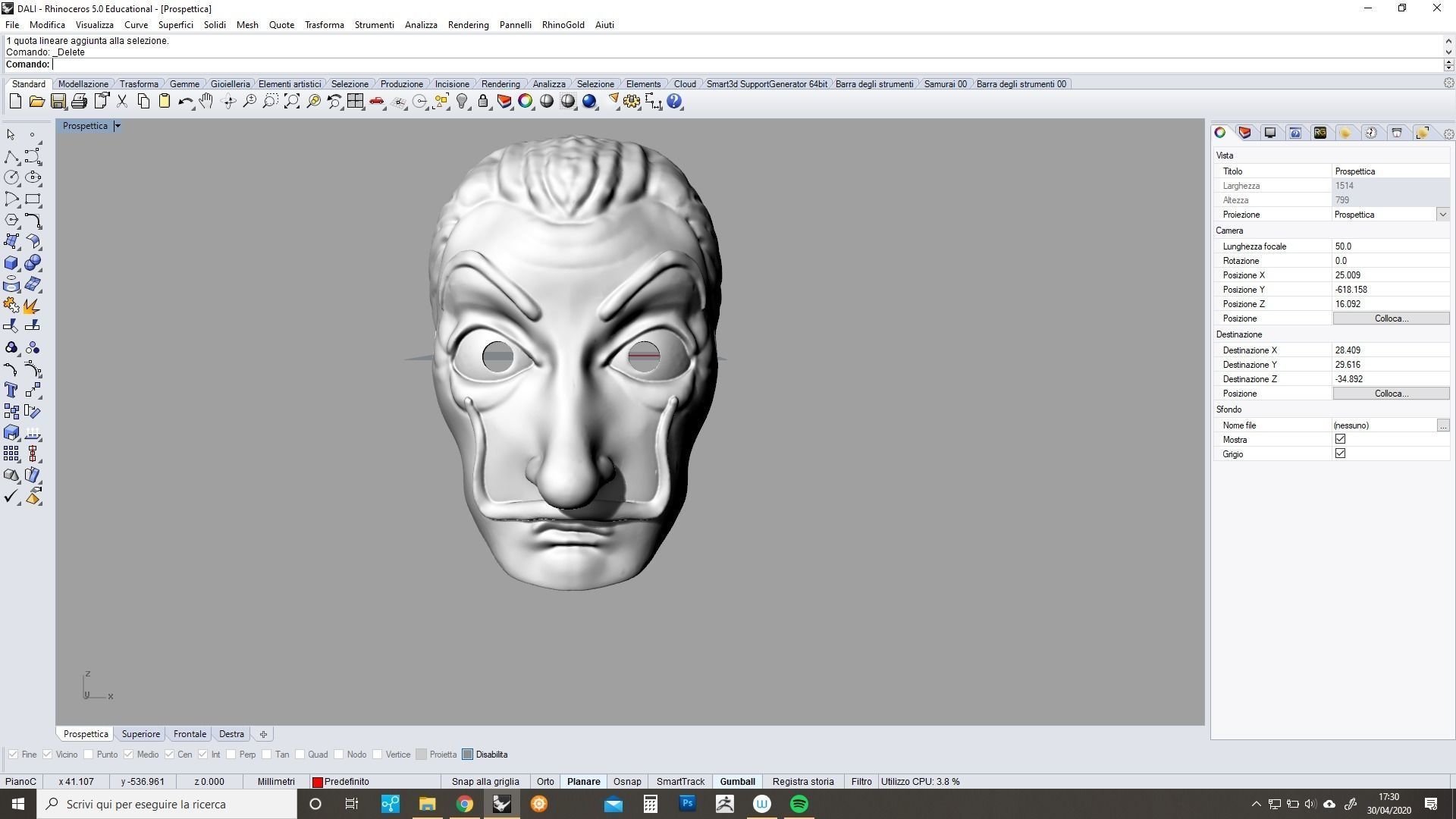Screen dimensions: 1456x819
Task: Enable the Perp osnap checkbox
Action: (231, 755)
